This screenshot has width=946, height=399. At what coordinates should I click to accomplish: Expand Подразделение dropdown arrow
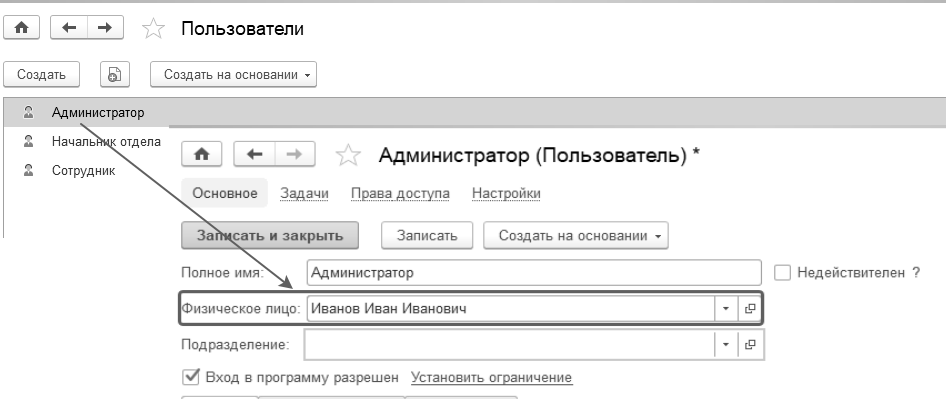point(726,345)
